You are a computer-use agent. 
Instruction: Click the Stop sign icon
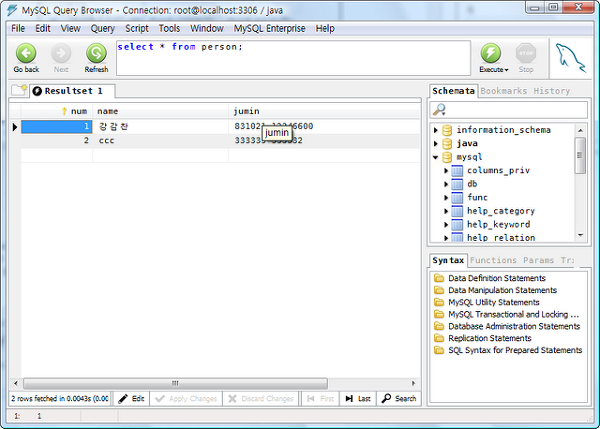coord(526,53)
